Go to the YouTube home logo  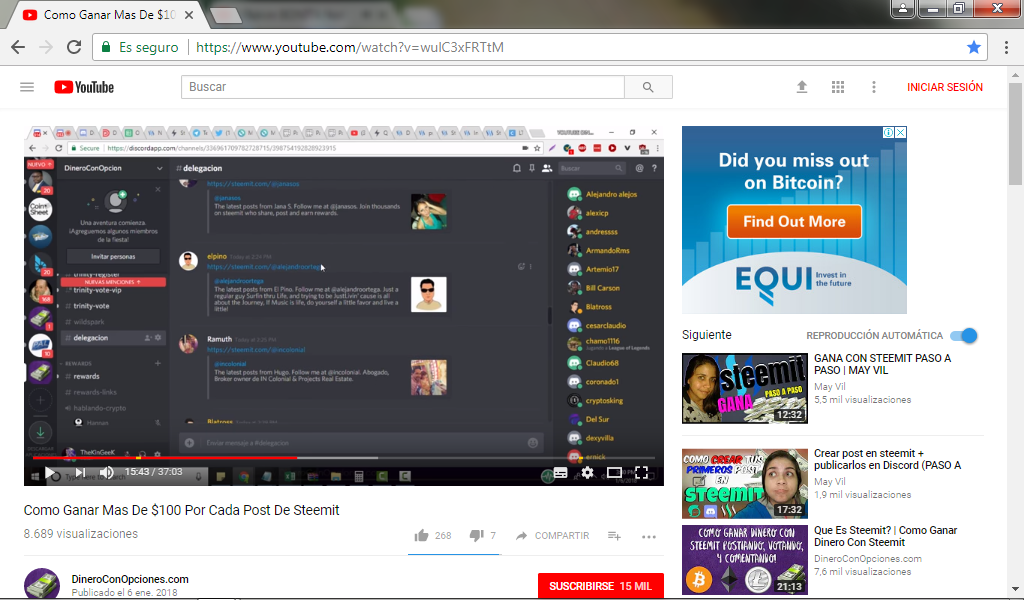(x=84, y=87)
